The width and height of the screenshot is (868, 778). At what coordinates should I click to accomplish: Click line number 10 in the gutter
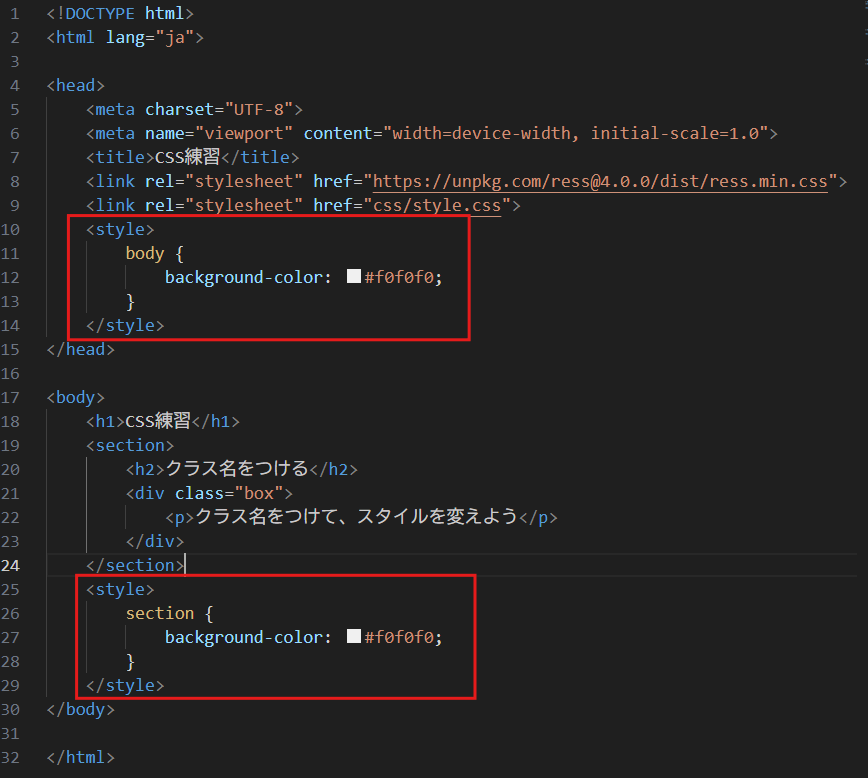tap(11, 229)
